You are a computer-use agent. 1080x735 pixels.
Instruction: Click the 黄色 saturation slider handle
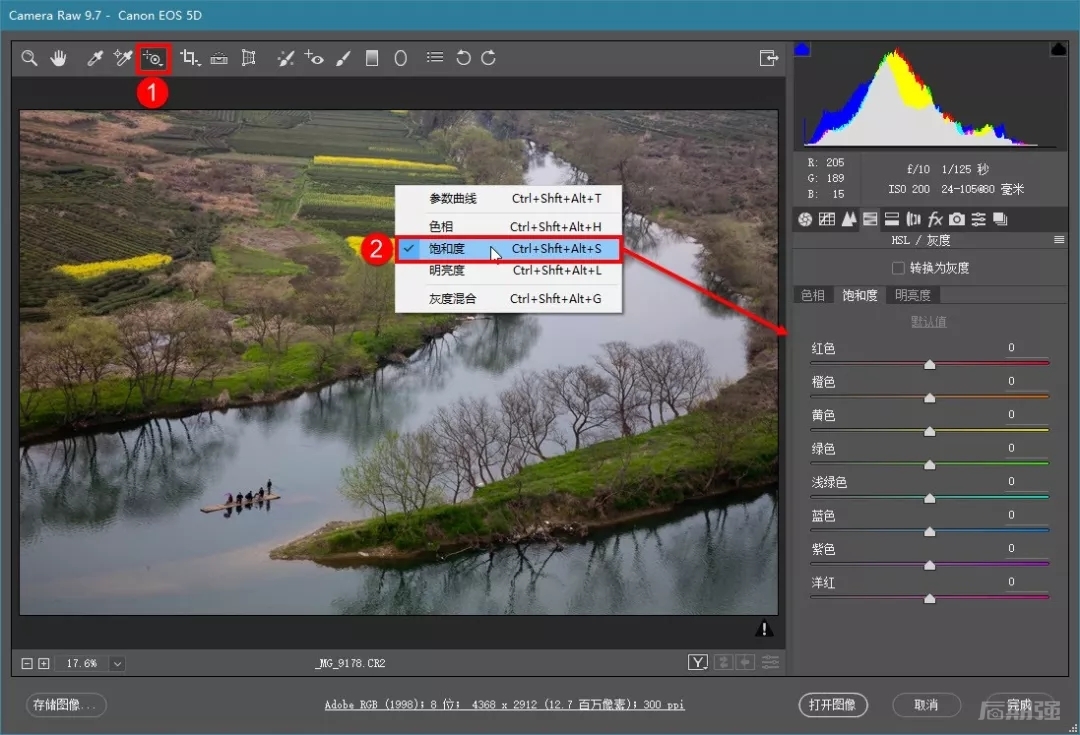tap(930, 431)
